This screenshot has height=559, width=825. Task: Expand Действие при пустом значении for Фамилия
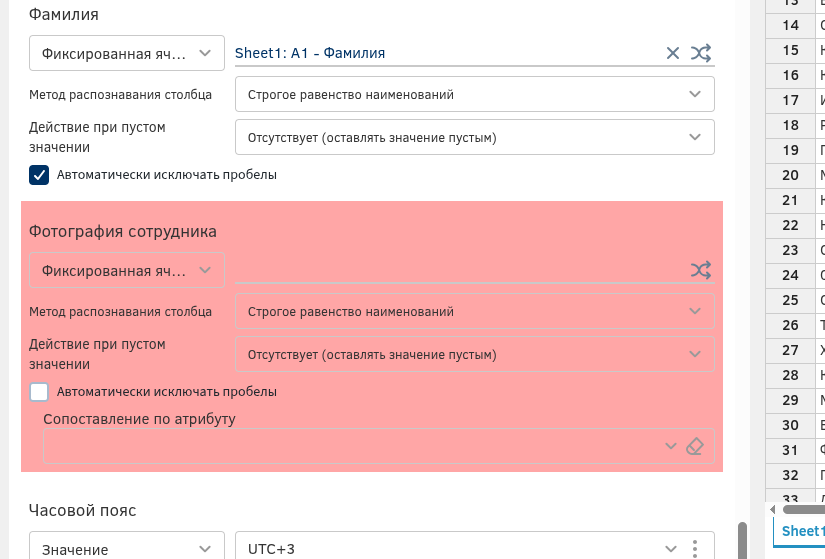pyautogui.click(x=474, y=138)
